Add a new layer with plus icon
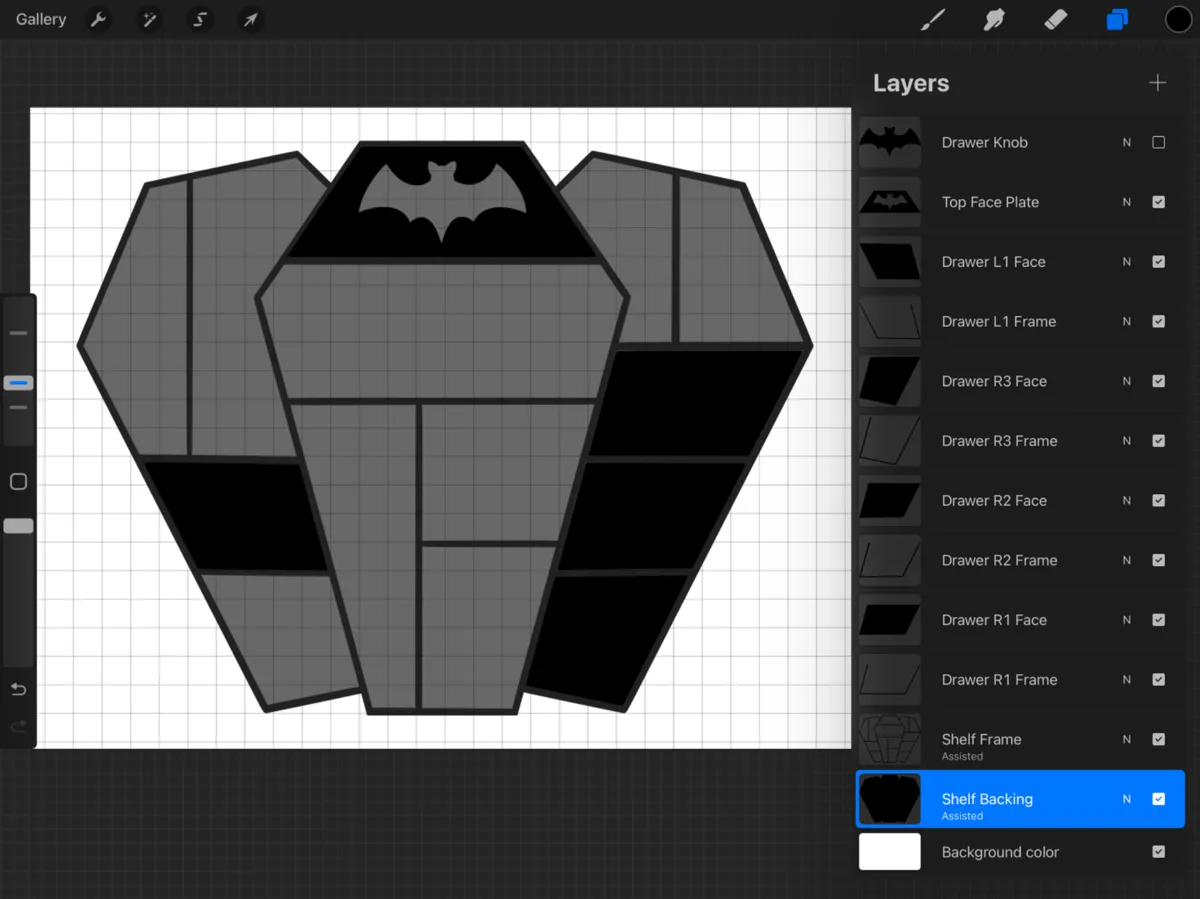The image size is (1200, 899). [x=1158, y=83]
